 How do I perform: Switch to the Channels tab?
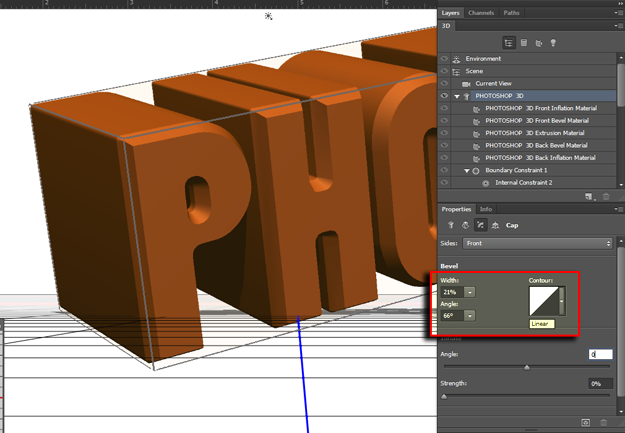(482, 13)
